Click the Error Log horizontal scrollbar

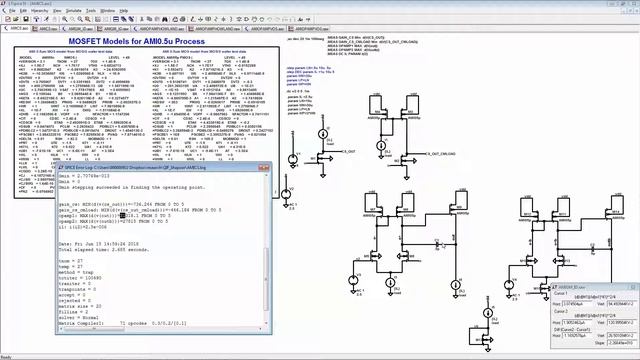coord(93,329)
